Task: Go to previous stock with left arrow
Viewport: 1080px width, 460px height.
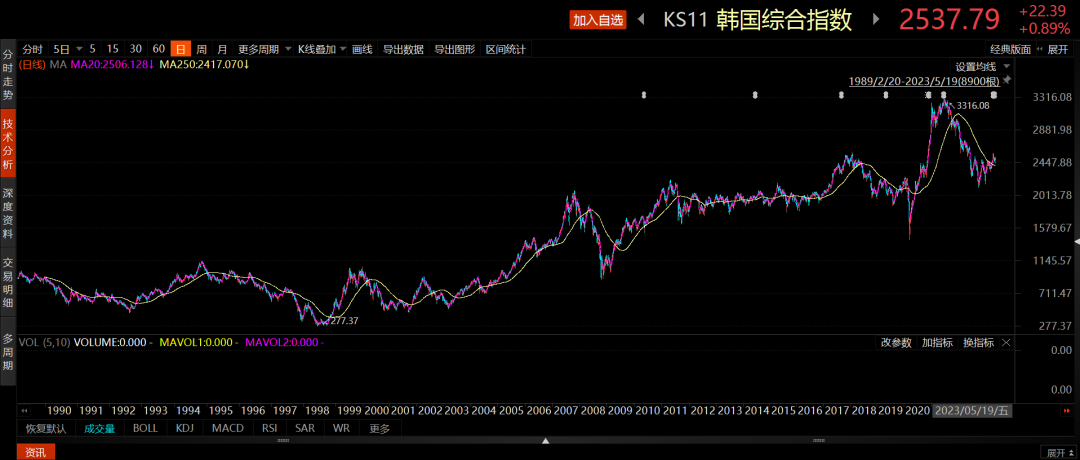Action: 641,19
